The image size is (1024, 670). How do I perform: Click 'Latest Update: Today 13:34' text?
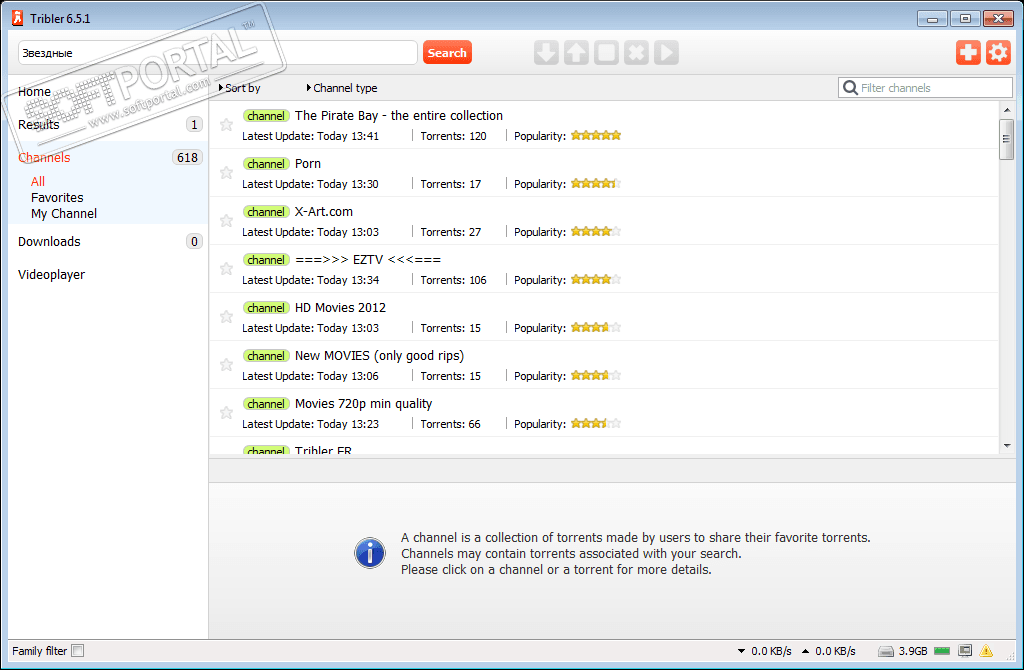click(x=310, y=279)
